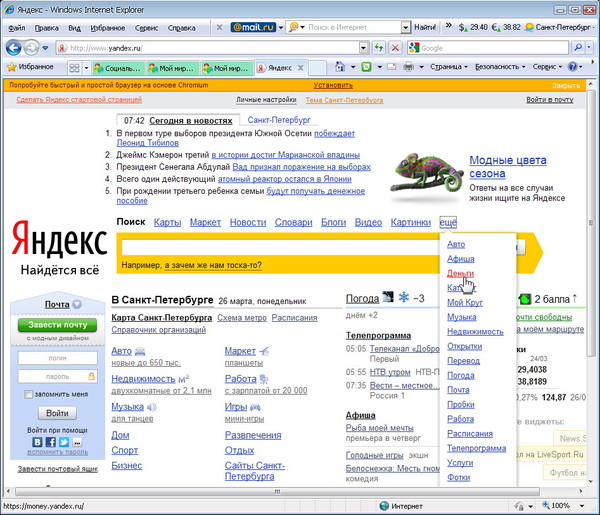The width and height of the screenshot is (600, 515).
Task: Click the main Yandex search input field
Action: [281, 248]
